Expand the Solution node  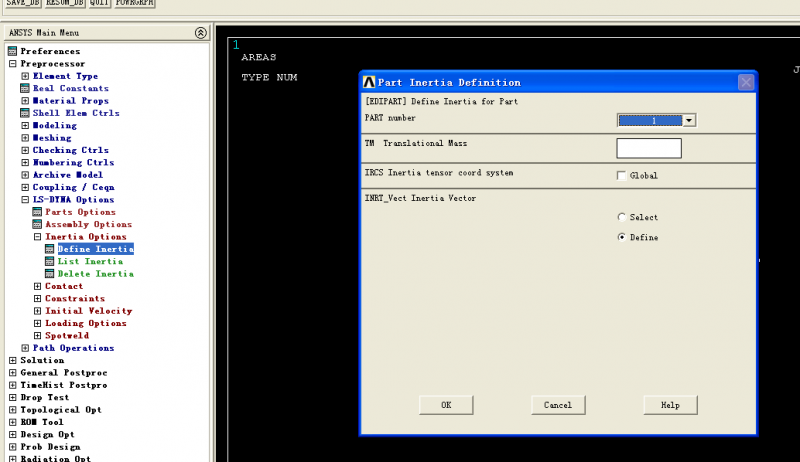pyautogui.click(x=13, y=361)
